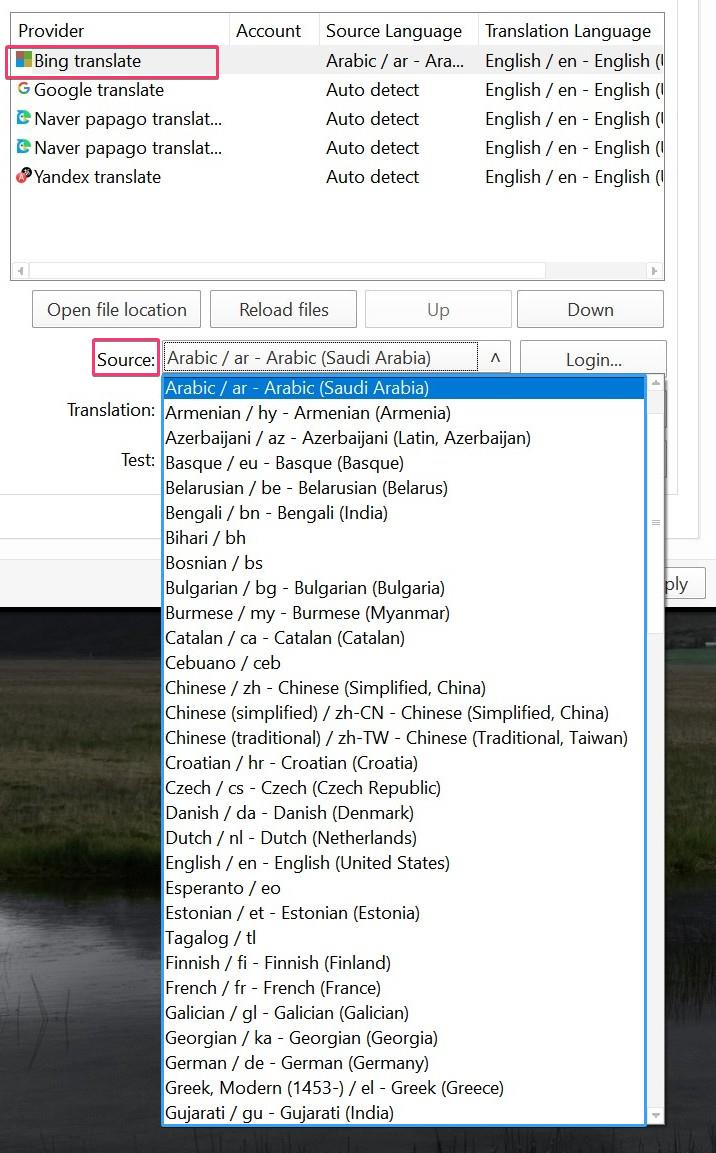Select Bihari / bh option

[404, 538]
